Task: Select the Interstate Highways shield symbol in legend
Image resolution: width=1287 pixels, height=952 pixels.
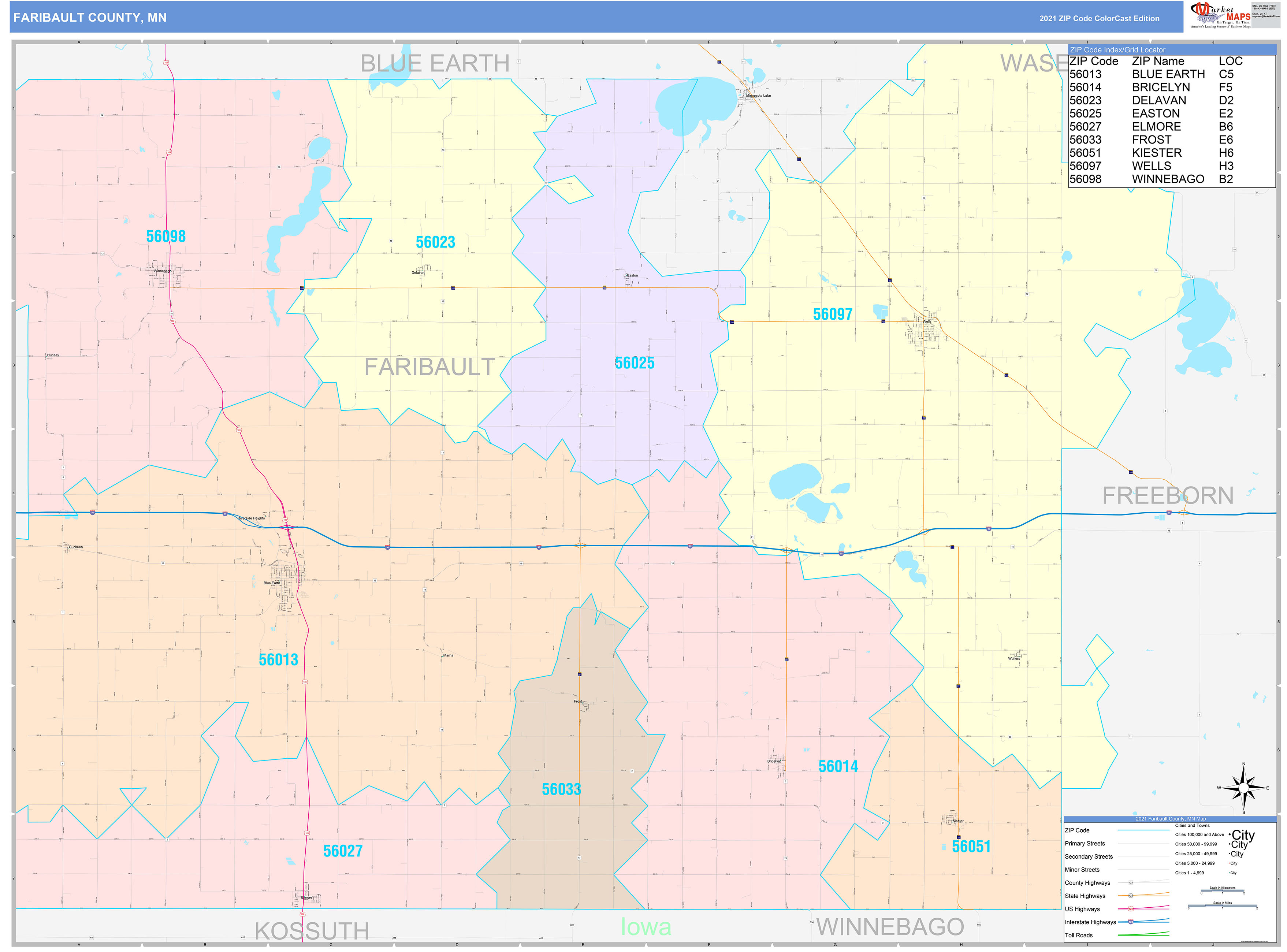Action: coord(1130,923)
